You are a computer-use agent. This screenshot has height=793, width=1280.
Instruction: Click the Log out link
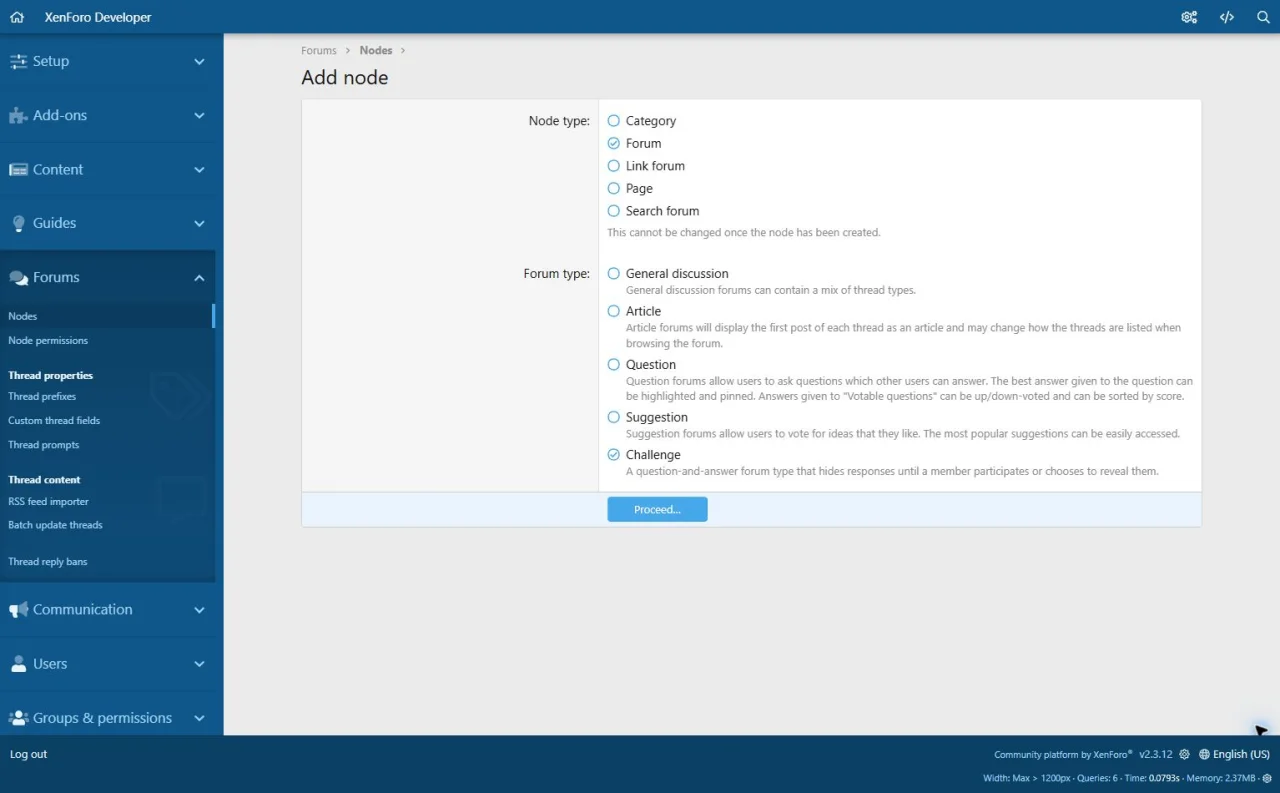pos(28,755)
